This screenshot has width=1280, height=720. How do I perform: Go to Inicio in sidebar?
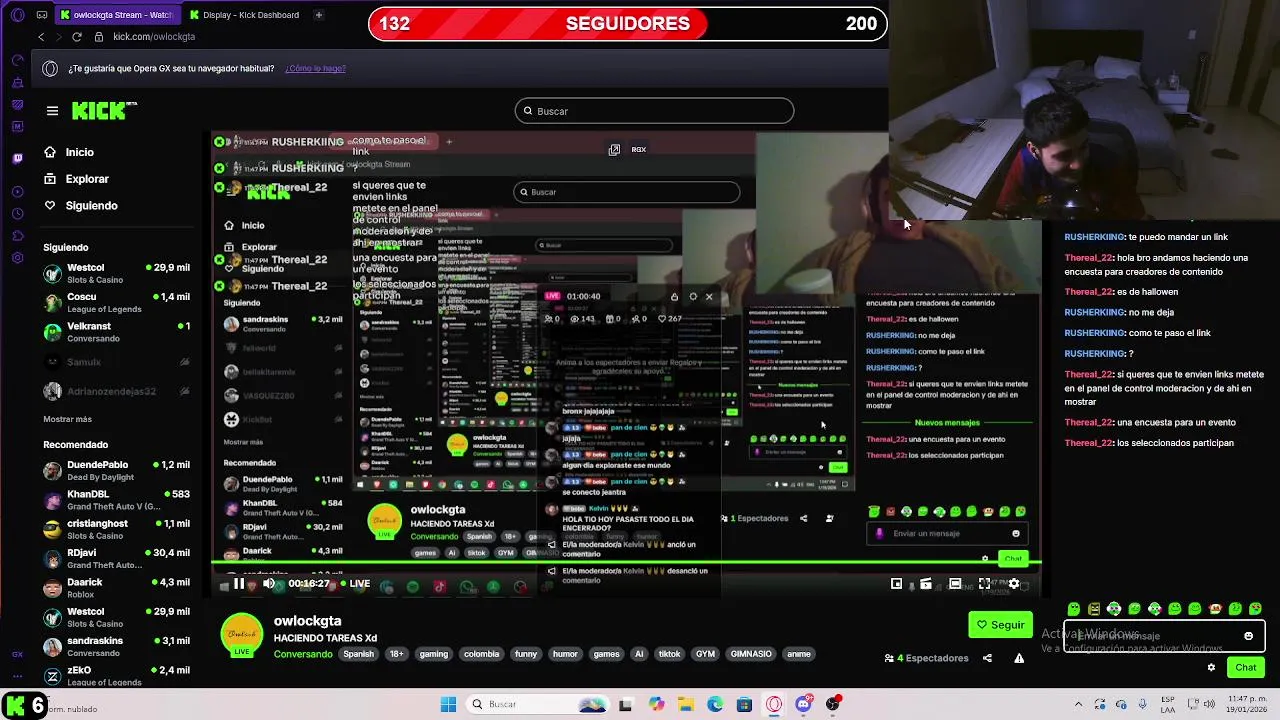pos(80,152)
